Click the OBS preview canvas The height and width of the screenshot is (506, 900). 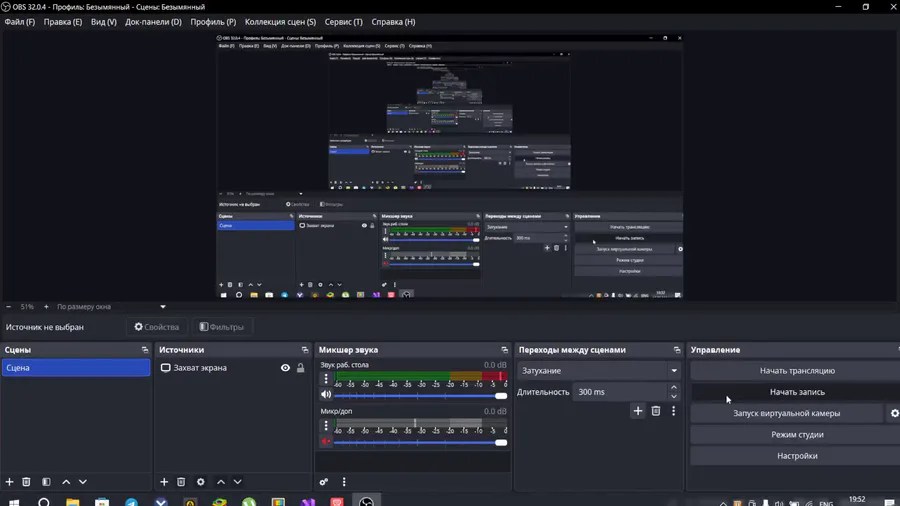(x=449, y=166)
